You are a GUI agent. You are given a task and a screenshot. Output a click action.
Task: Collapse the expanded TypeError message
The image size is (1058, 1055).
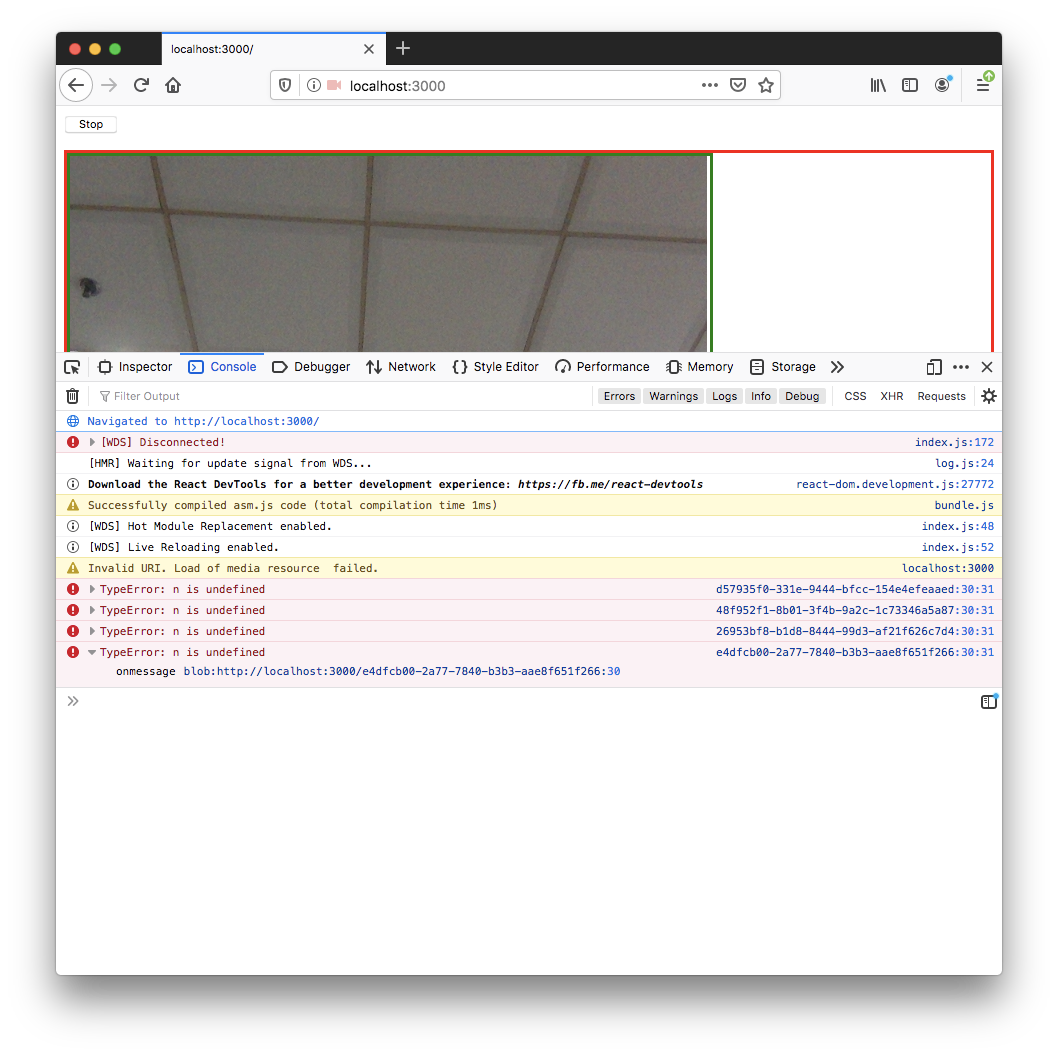click(x=92, y=651)
